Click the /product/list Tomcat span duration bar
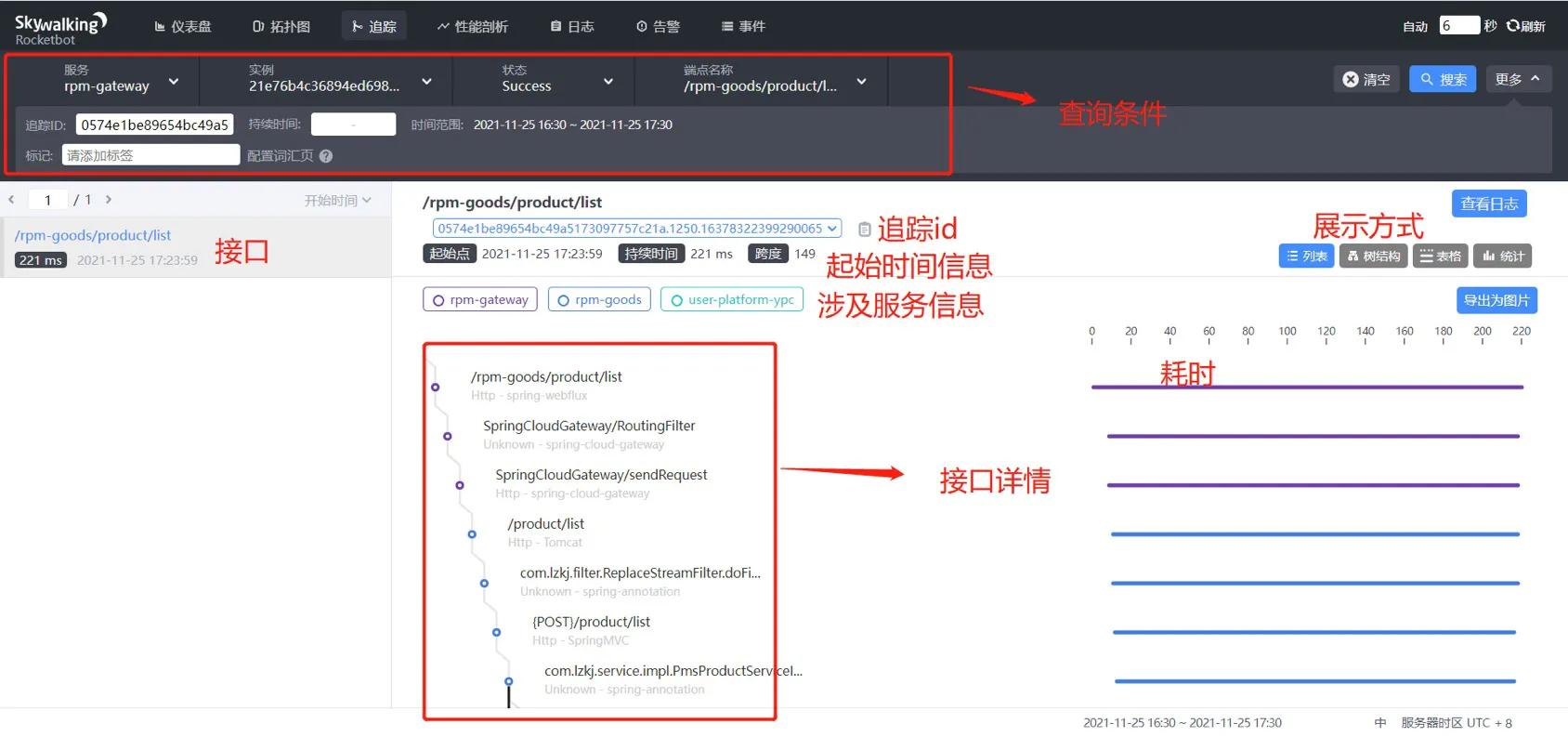This screenshot has height=737, width=1568. (x=1314, y=534)
